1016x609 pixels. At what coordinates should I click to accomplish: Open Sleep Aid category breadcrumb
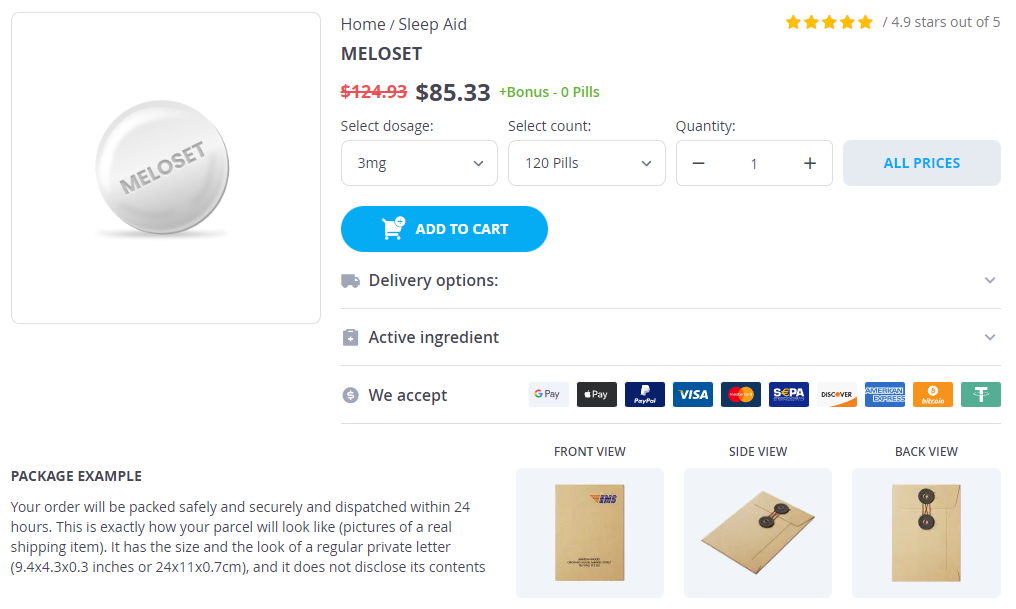[x=432, y=24]
